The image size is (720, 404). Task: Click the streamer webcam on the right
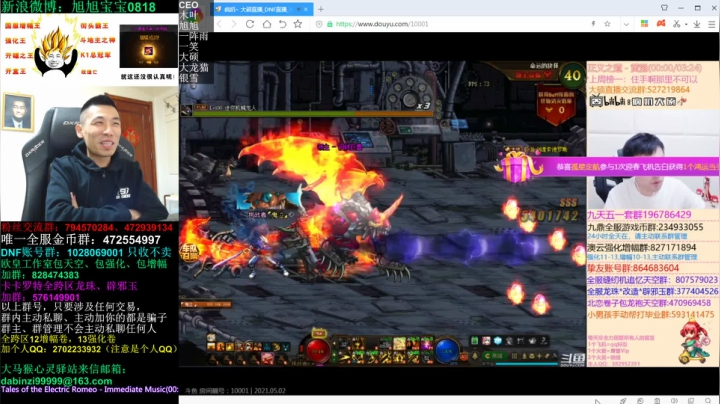pos(652,160)
